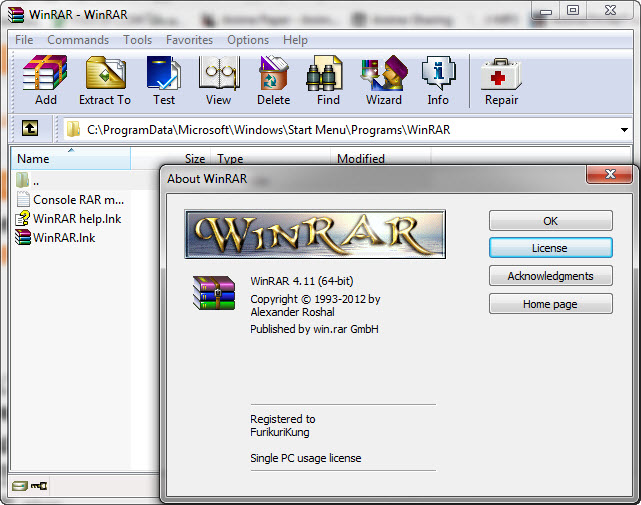This screenshot has width=641, height=505.
Task: Minimize the WinRAR main window
Action: click(546, 10)
